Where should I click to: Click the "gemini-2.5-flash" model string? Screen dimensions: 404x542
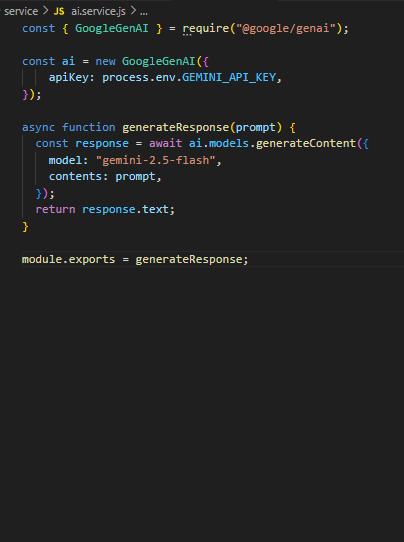[x=156, y=160]
